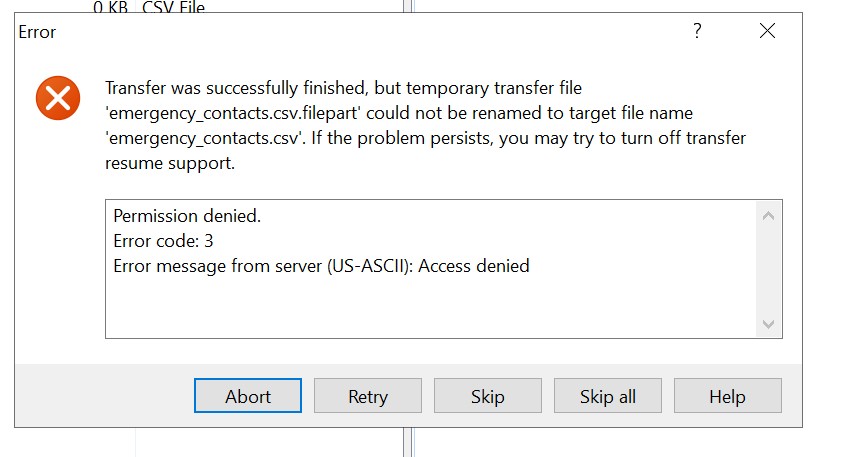Click the red error X icon
Viewport: 852px width, 457px height.
tap(57, 98)
